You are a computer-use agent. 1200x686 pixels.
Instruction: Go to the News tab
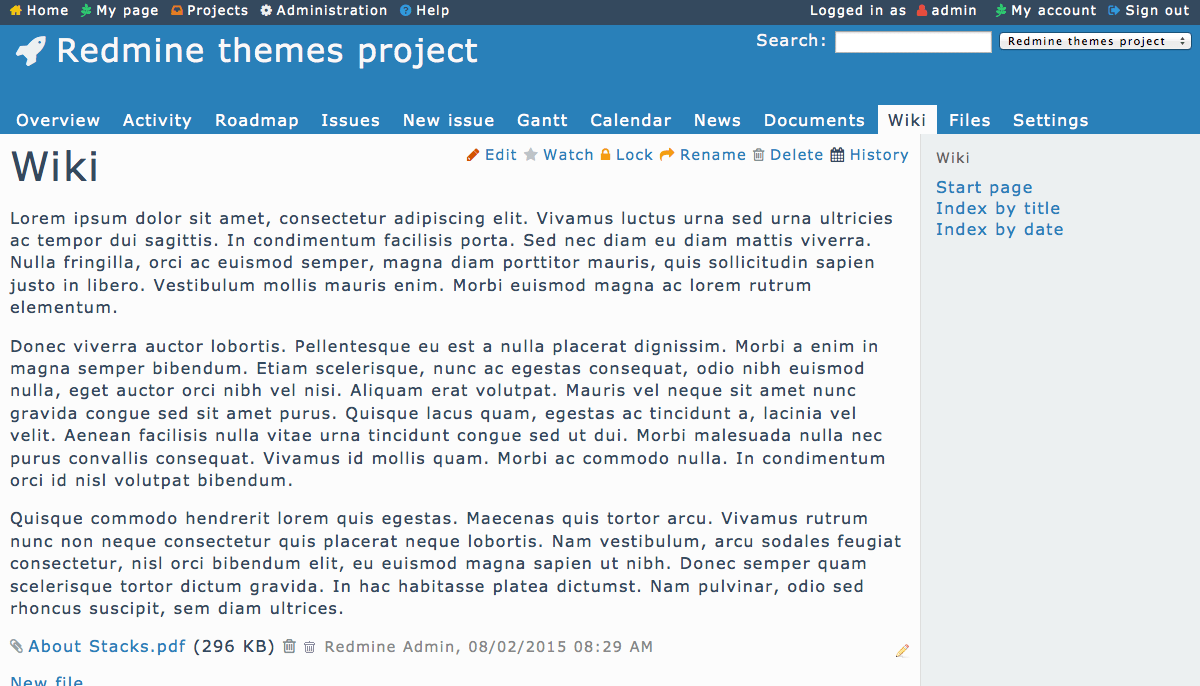[717, 120]
